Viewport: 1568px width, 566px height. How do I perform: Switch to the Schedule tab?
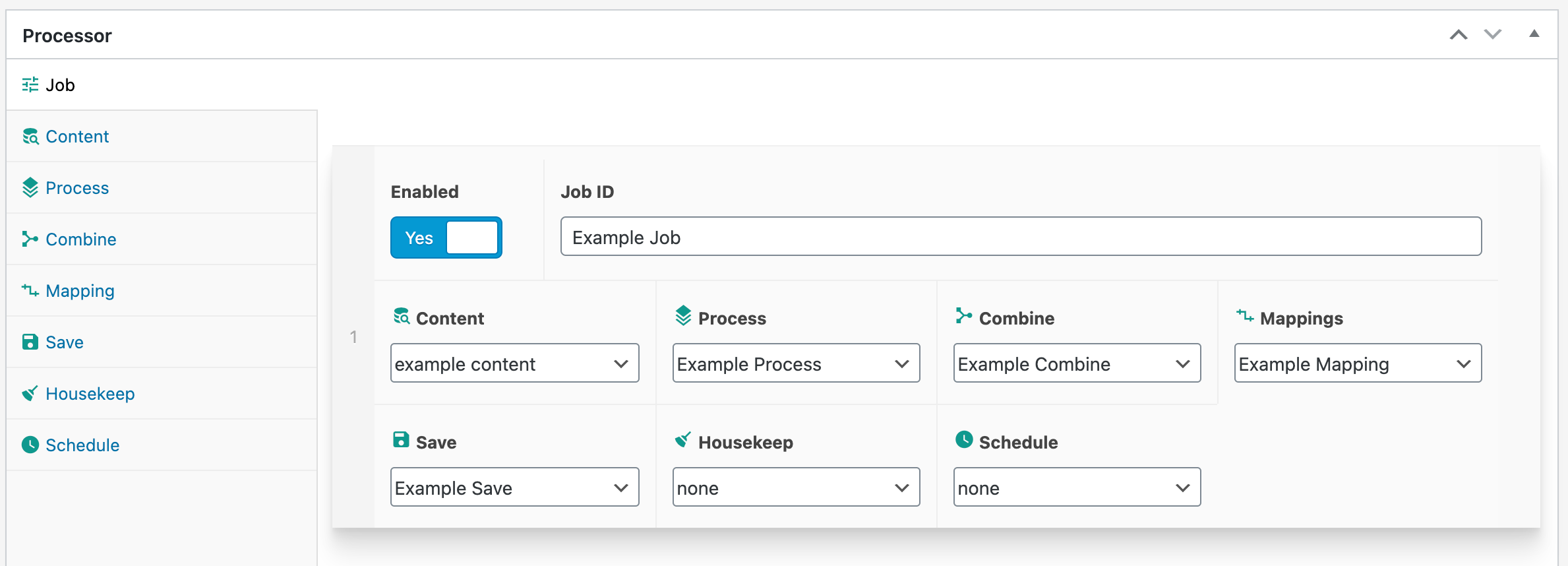pyautogui.click(x=162, y=445)
